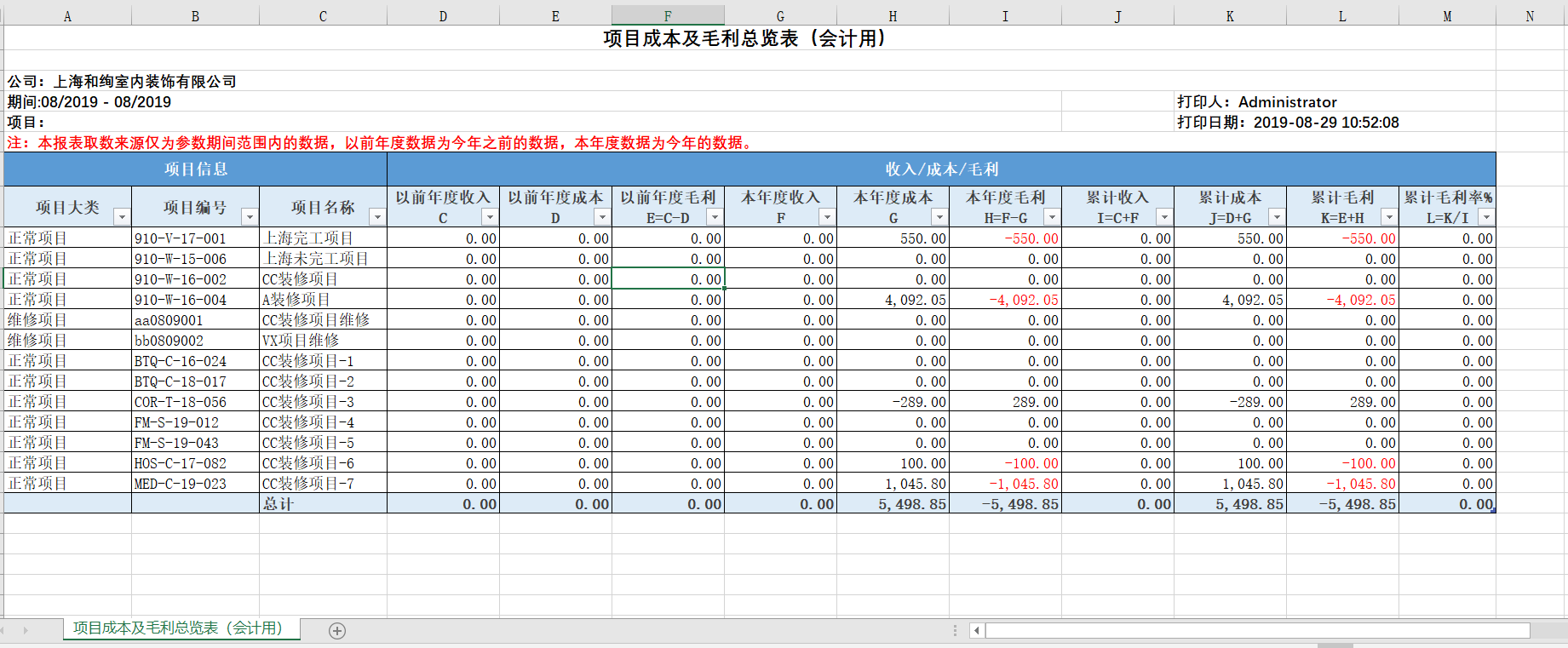The image size is (1568, 648).
Task: Add a new sheet with plus icon
Action: coord(337,631)
